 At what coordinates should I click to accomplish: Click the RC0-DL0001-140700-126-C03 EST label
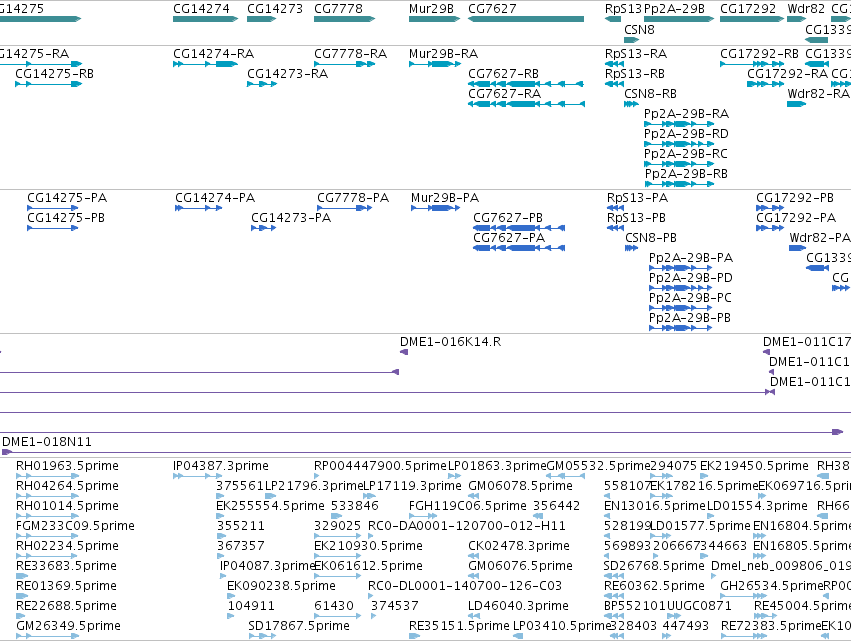pos(465,586)
